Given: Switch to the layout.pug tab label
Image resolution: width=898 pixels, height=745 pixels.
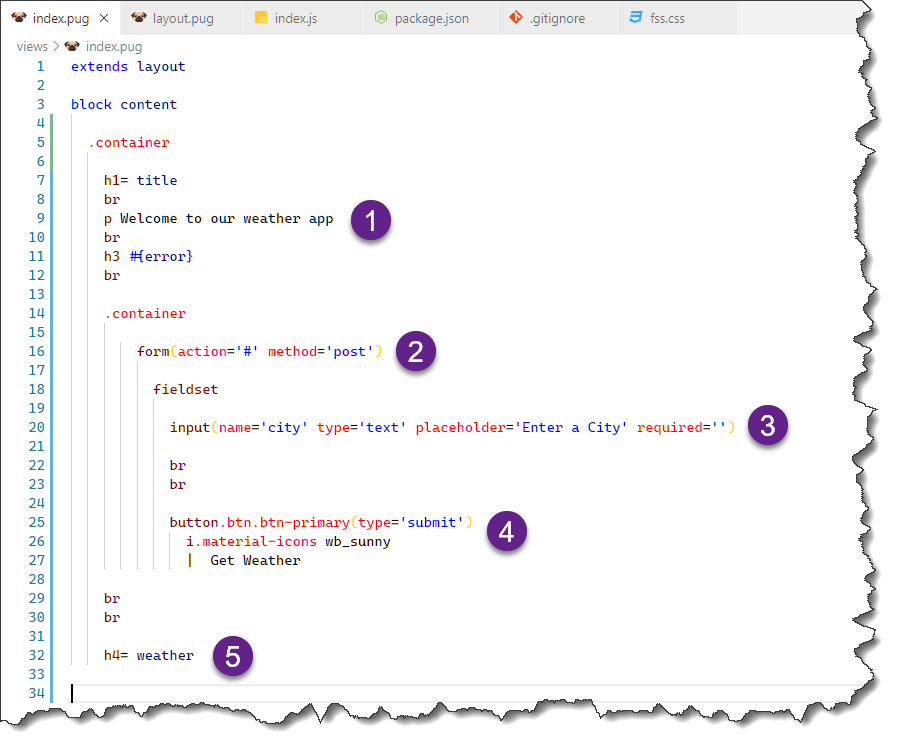Looking at the screenshot, I should pos(182,18).
